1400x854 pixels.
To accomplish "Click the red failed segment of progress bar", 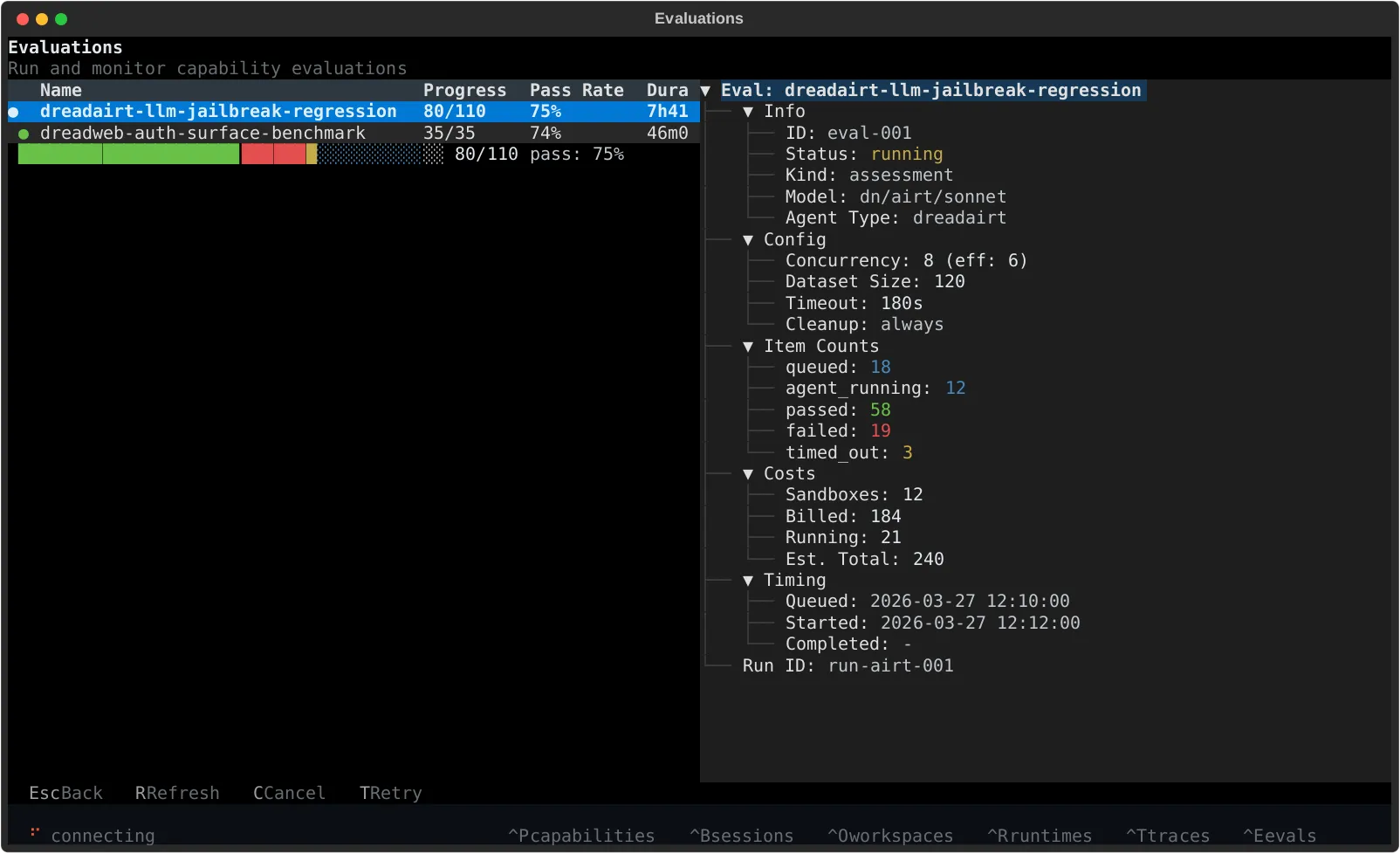I will [x=273, y=155].
